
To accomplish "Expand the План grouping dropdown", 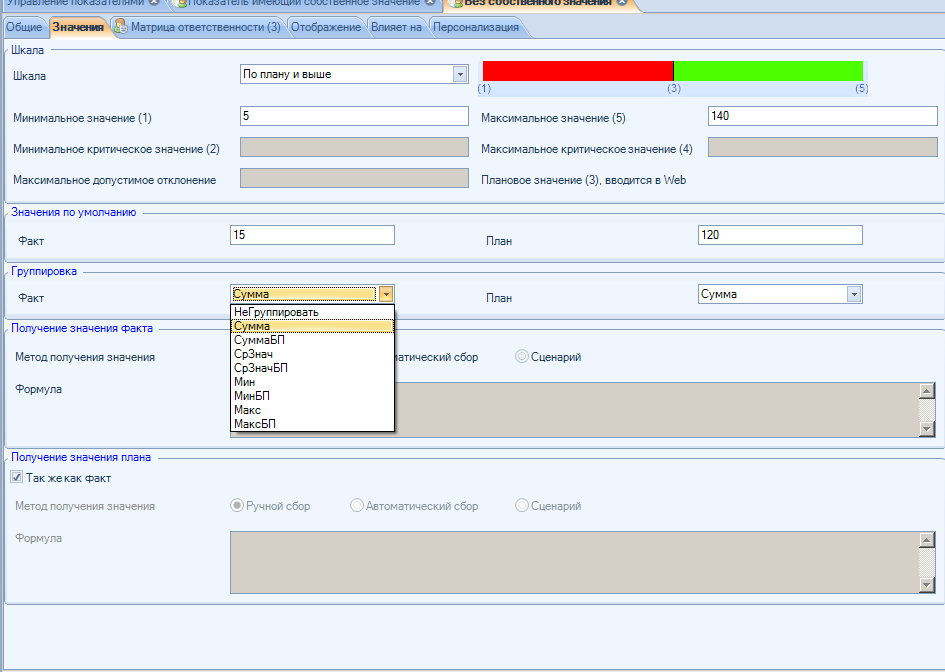I will click(x=853, y=294).
